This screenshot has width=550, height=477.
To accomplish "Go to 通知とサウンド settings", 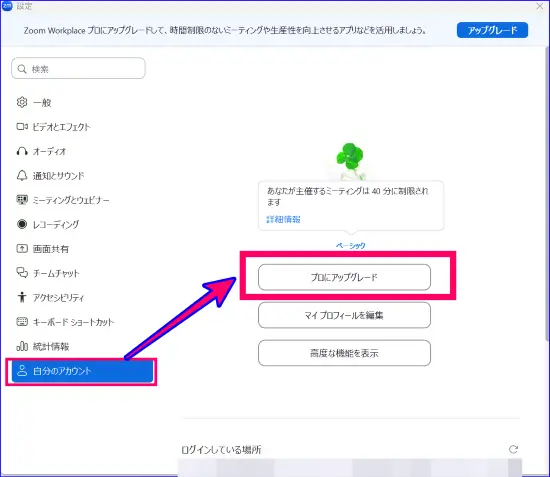I will (82, 175).
